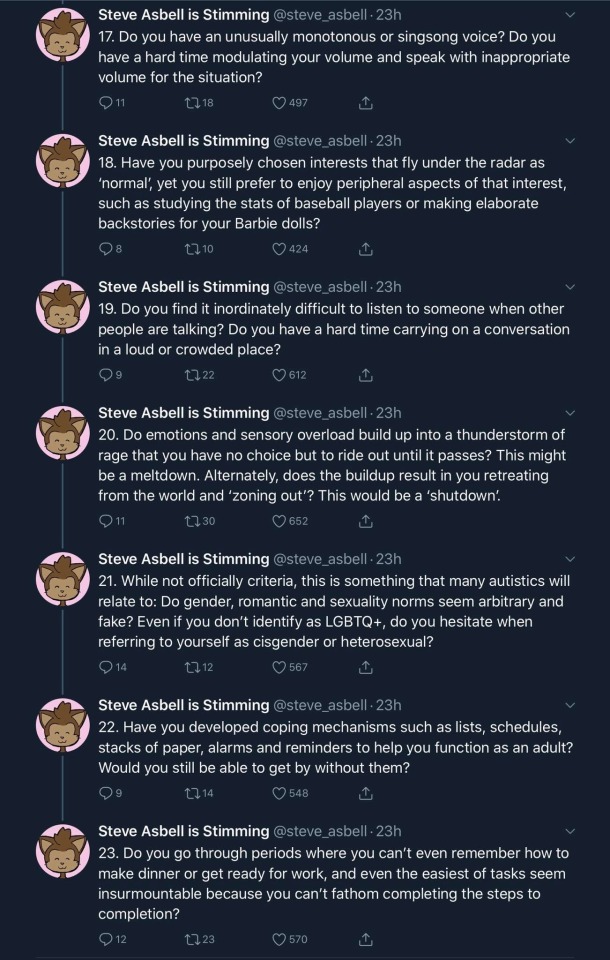Viewport: 610px width, 960px height.
Task: Click @steve_asbell handle on tweet 22
Action: [320, 705]
